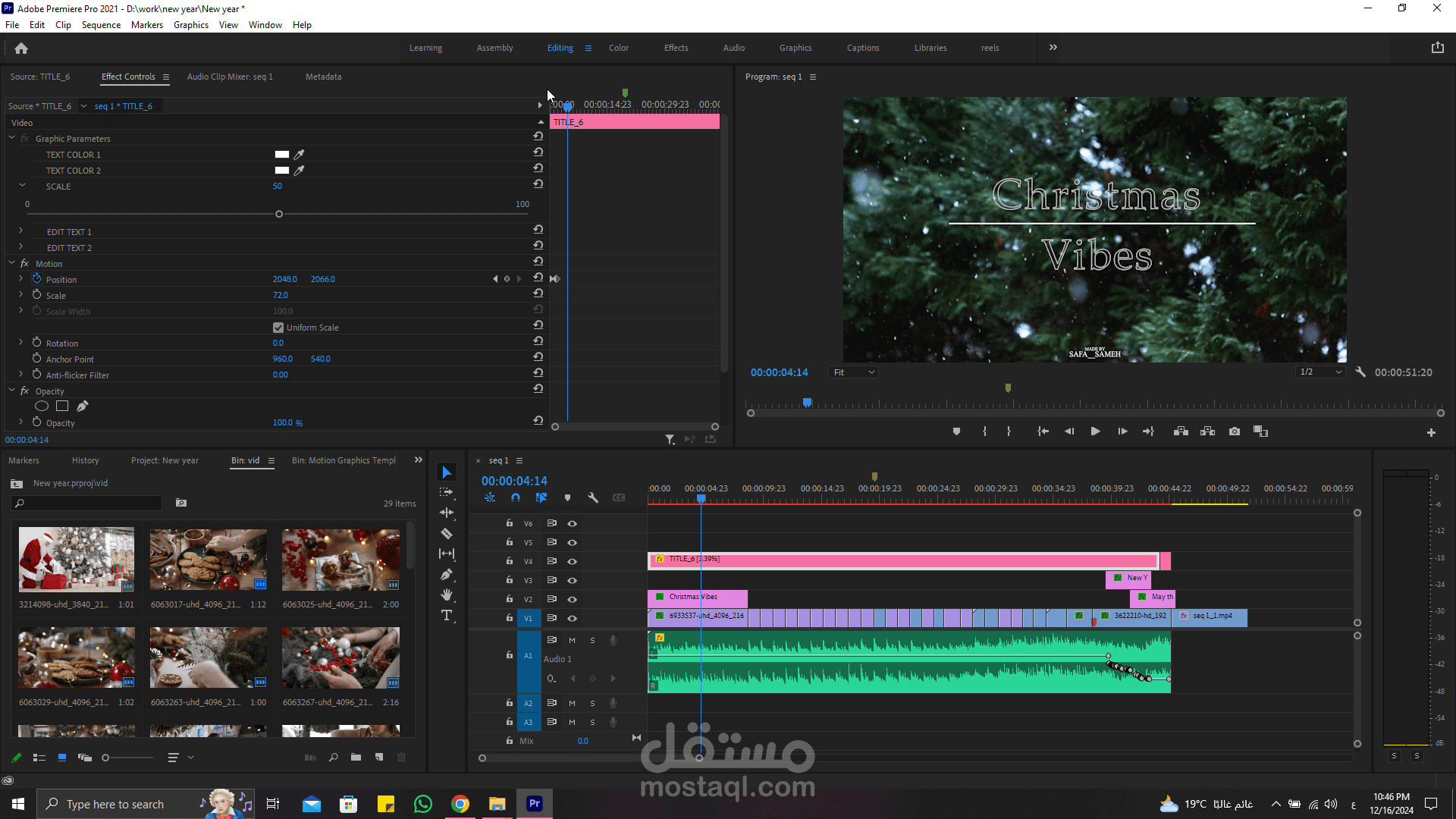Toggle Position animation stopwatch
The image size is (1456, 819).
(36, 279)
